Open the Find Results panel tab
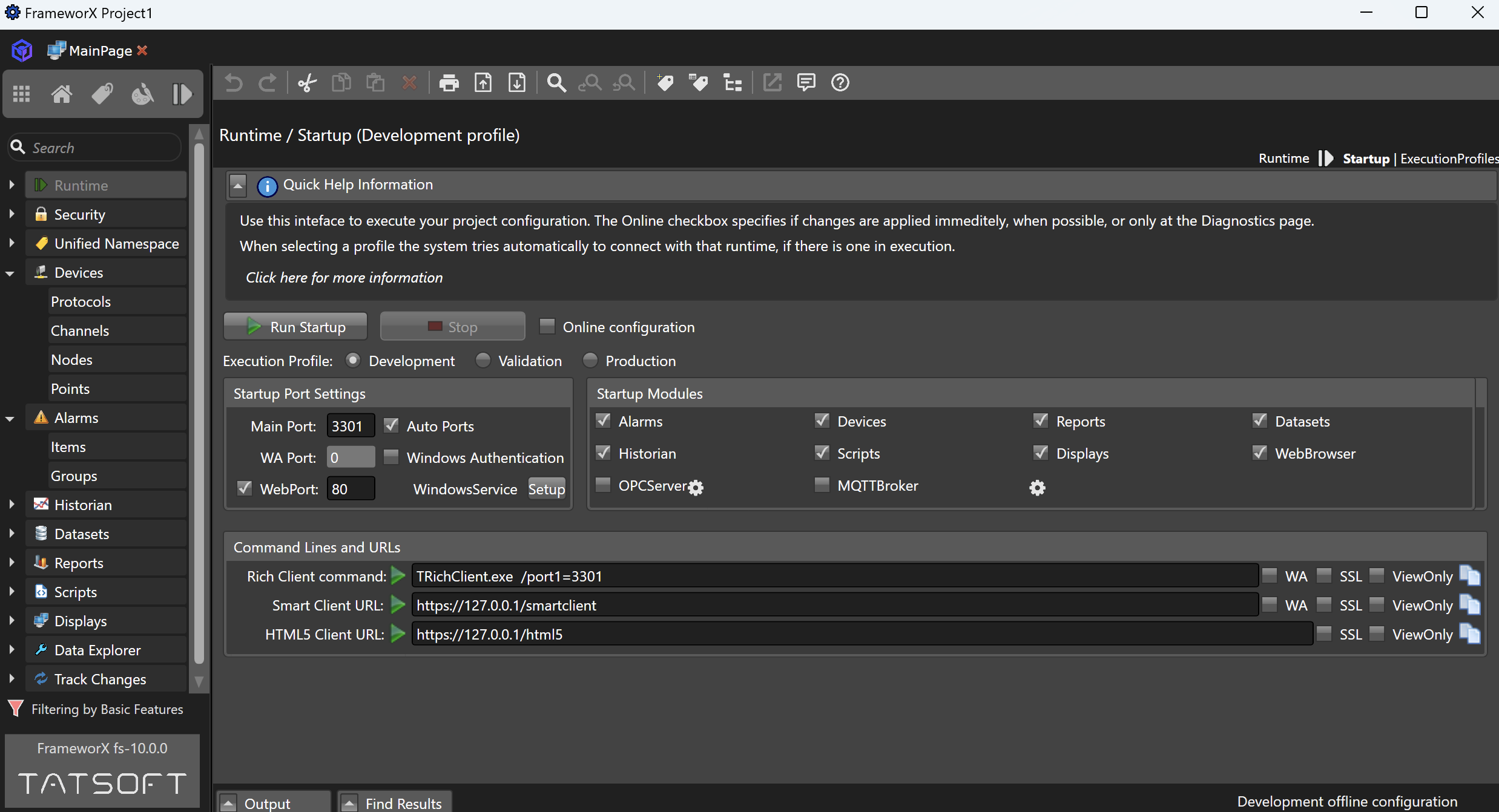 [x=394, y=802]
